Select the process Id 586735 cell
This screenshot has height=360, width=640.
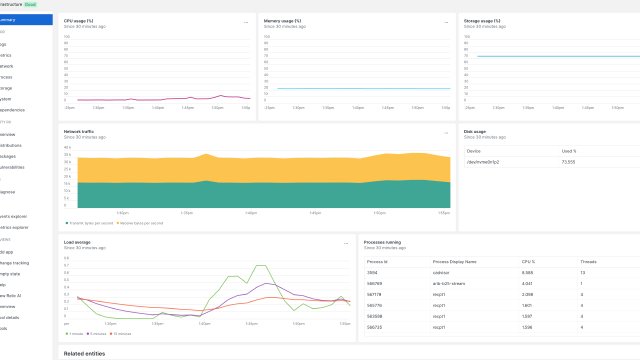pos(374,327)
